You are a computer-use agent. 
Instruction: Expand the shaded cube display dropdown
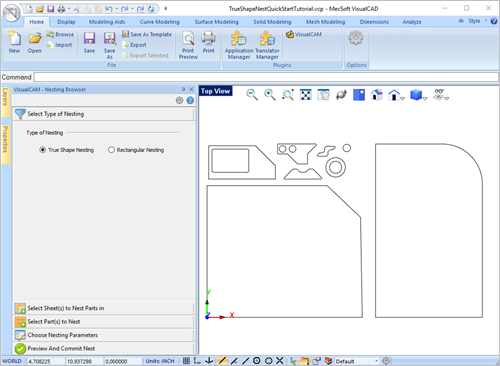click(x=425, y=98)
